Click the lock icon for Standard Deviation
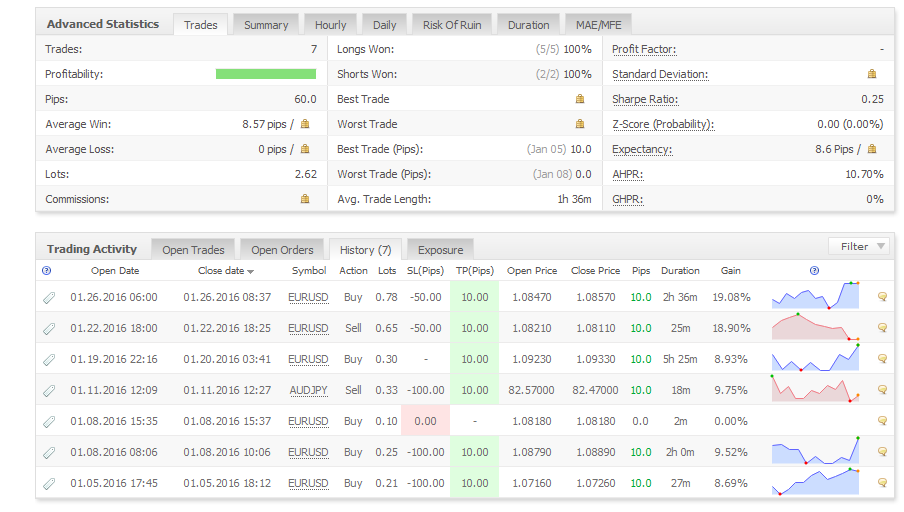The image size is (904, 512). tap(872, 74)
